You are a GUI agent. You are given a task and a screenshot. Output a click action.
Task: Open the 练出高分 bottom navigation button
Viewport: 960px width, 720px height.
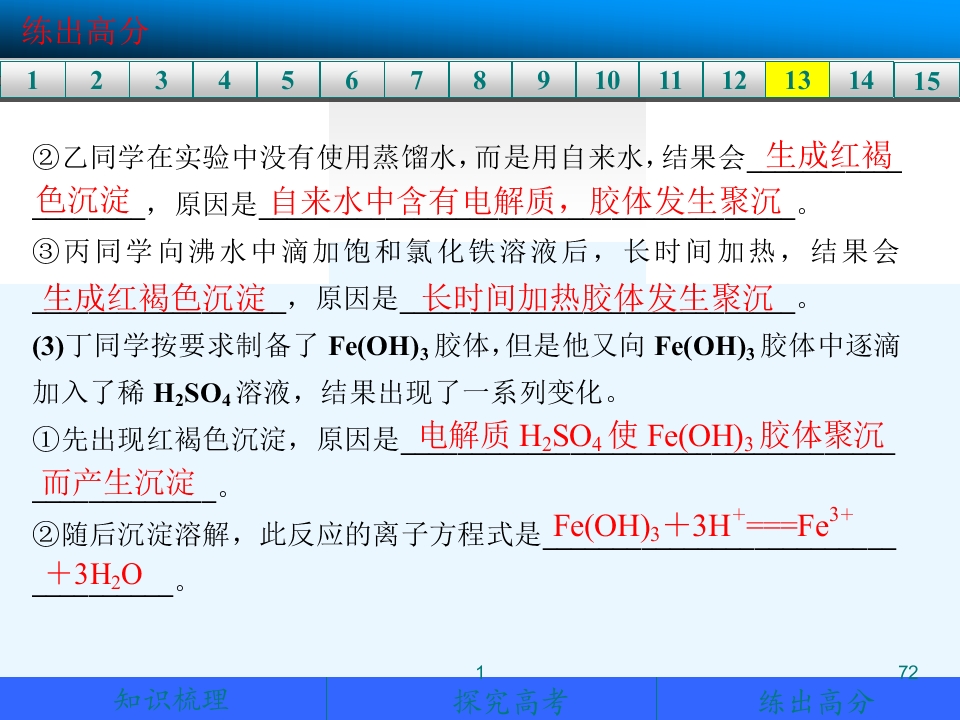(808, 699)
